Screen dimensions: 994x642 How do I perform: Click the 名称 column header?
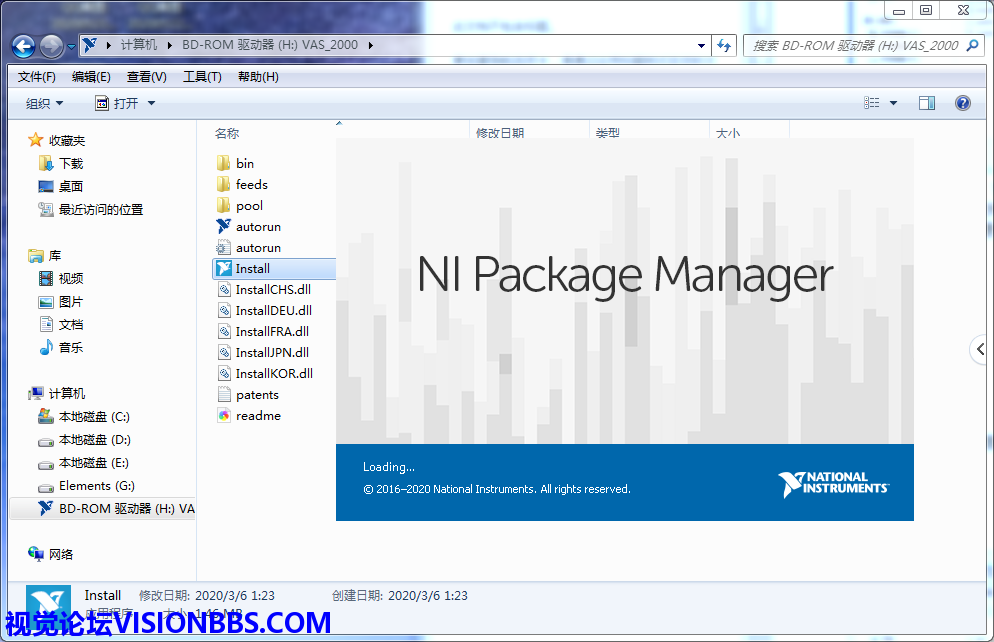(227, 132)
